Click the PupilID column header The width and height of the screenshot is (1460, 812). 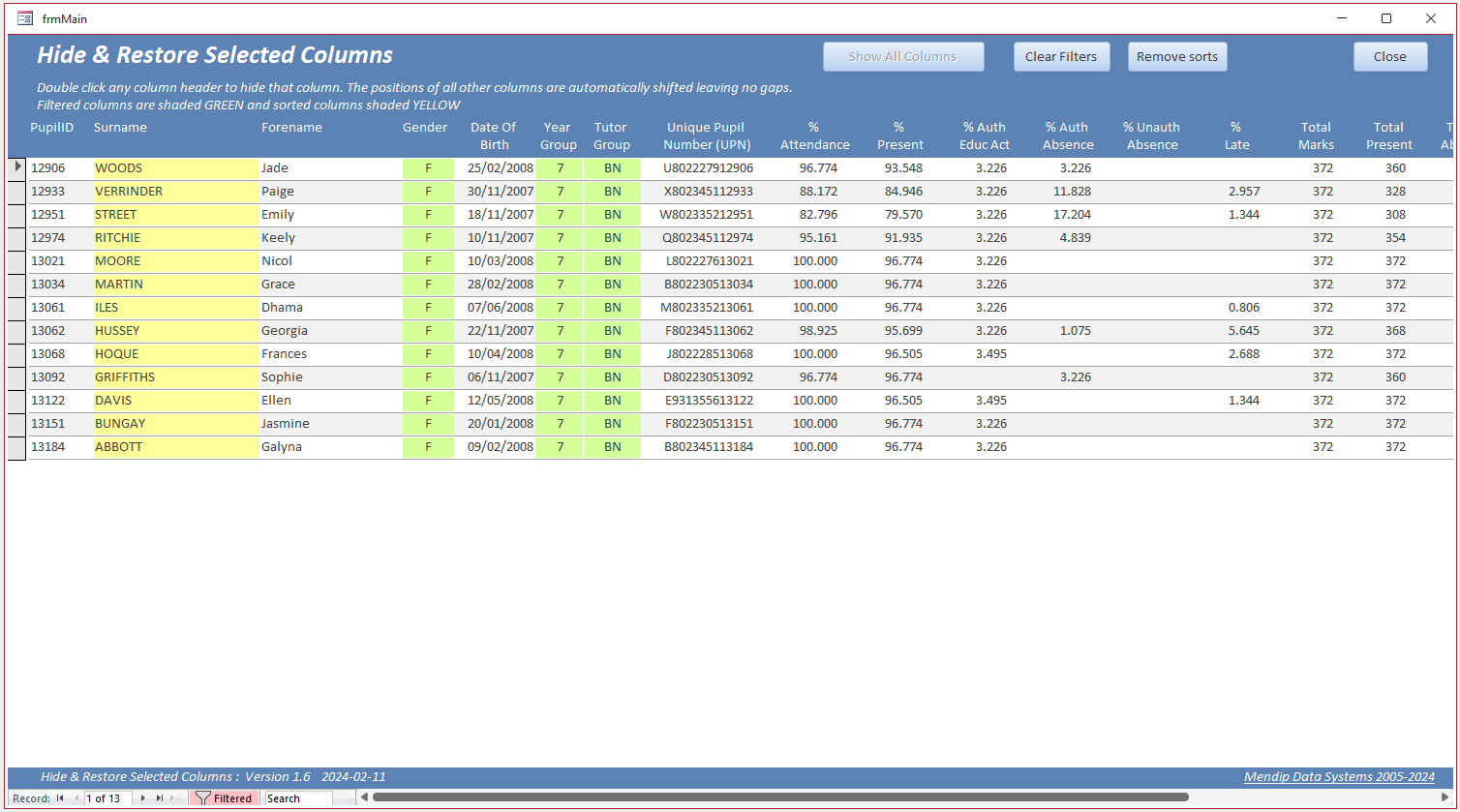52,128
